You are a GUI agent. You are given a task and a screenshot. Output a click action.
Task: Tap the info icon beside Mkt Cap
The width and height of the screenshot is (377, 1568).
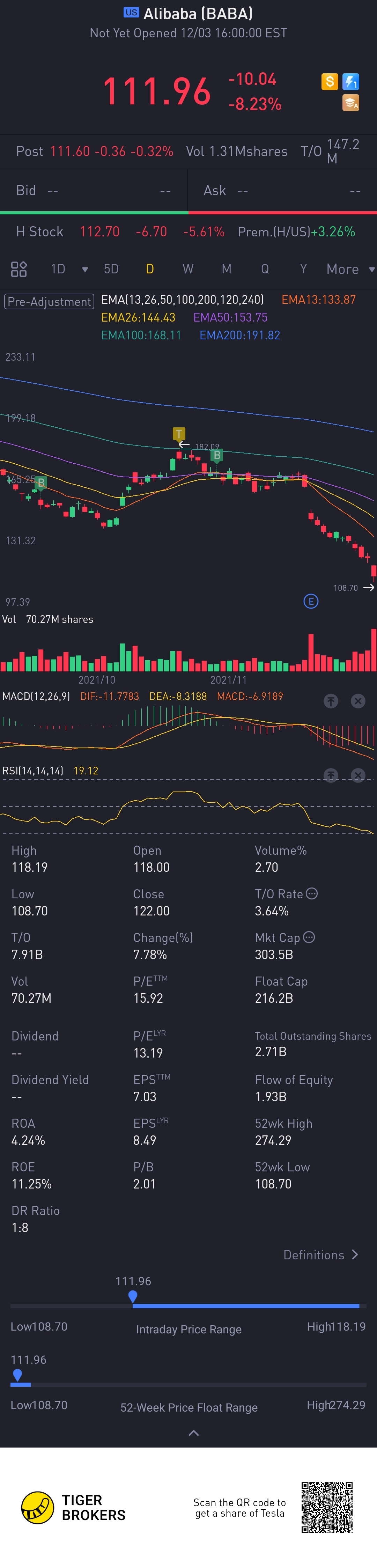pos(309,937)
